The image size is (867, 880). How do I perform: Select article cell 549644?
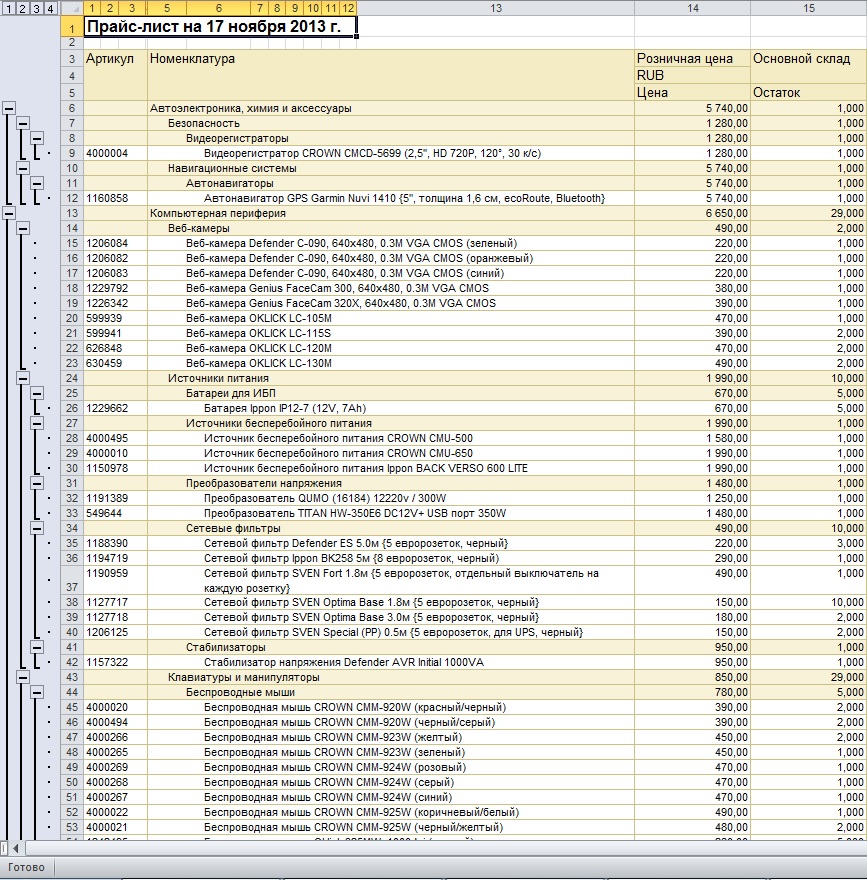click(x=115, y=513)
